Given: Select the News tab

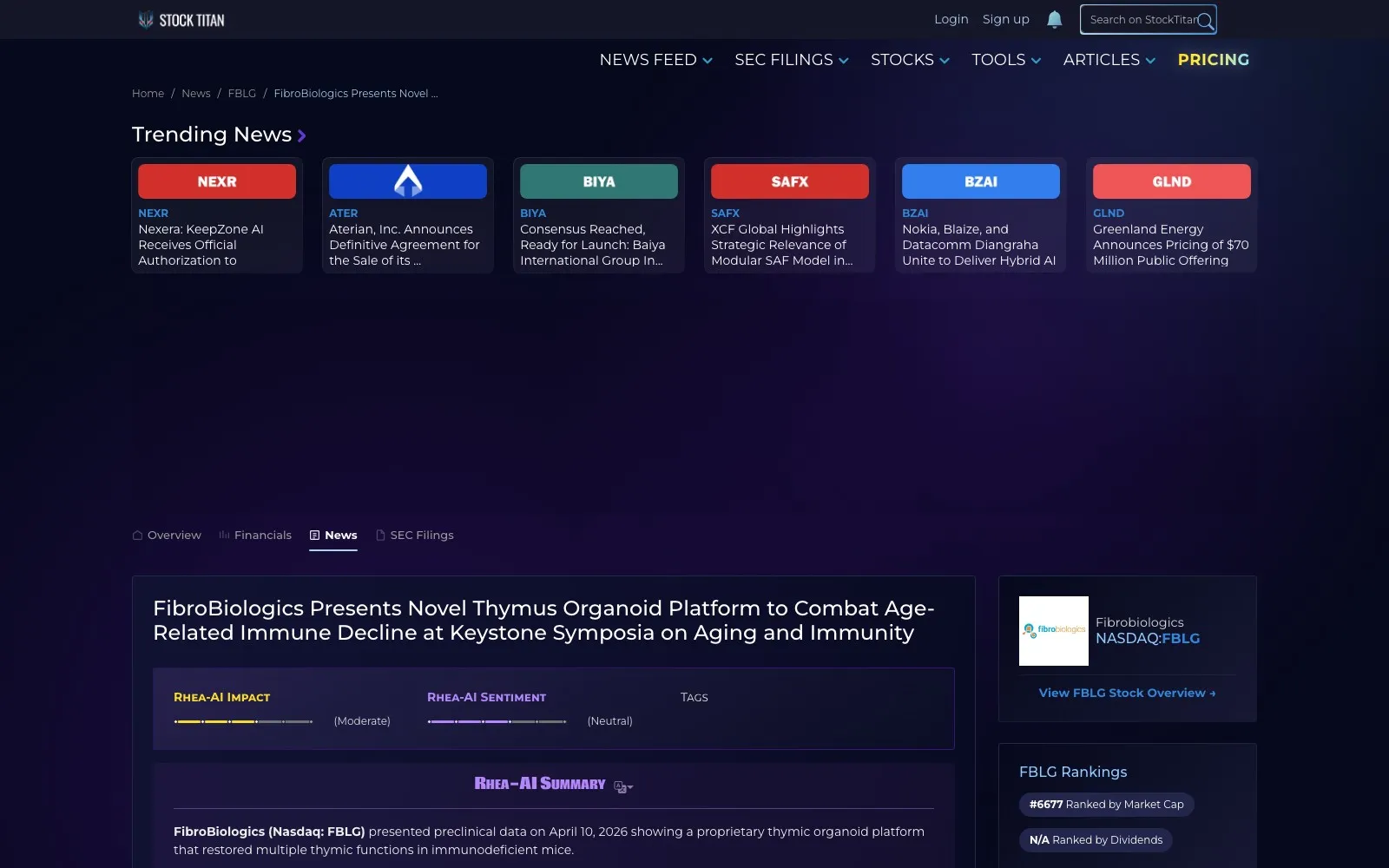Looking at the screenshot, I should 333,536.
